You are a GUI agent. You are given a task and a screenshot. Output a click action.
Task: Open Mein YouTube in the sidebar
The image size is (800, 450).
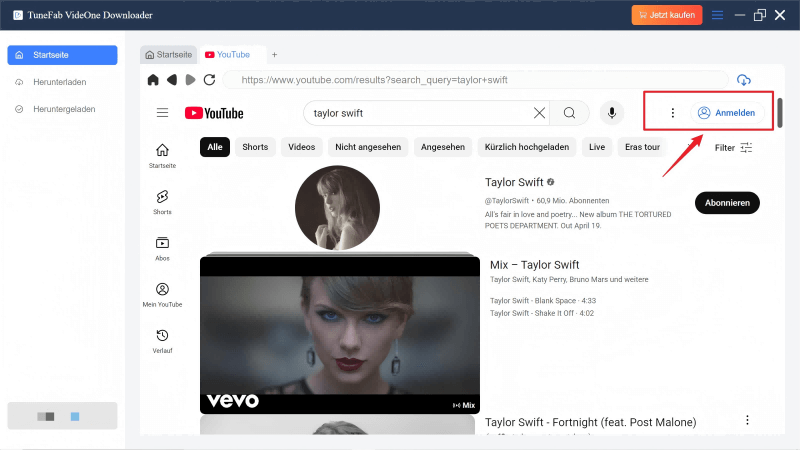coord(162,295)
